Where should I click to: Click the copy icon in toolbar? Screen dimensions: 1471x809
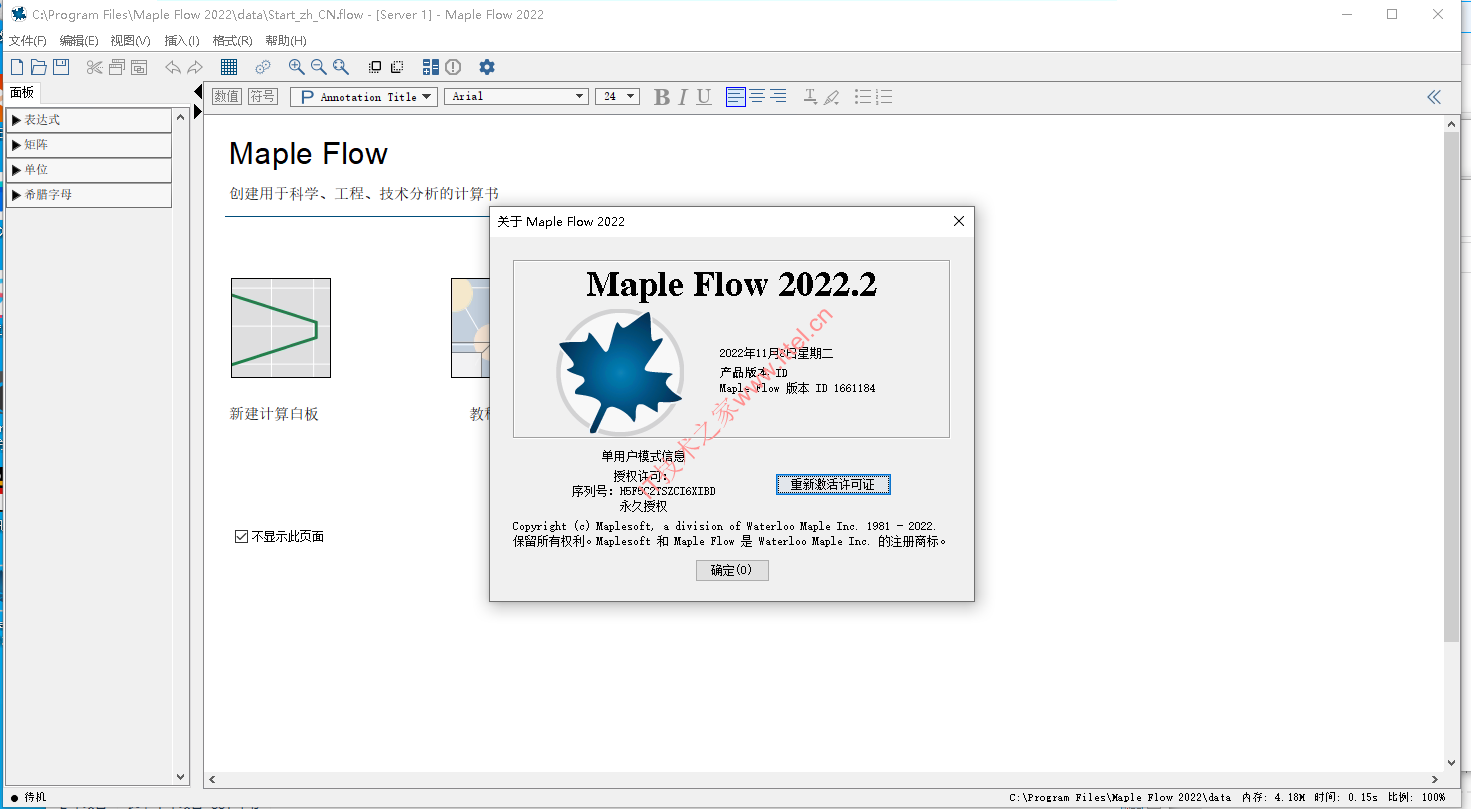[117, 67]
